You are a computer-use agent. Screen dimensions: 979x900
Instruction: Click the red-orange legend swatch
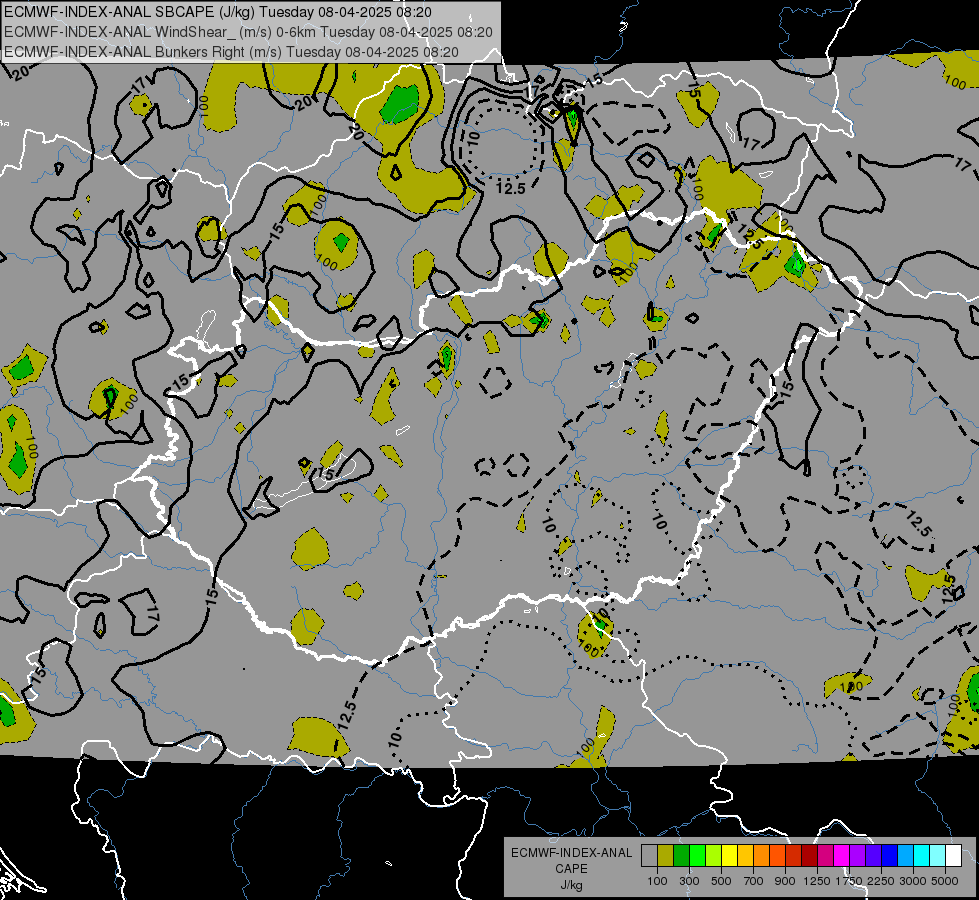(777, 855)
